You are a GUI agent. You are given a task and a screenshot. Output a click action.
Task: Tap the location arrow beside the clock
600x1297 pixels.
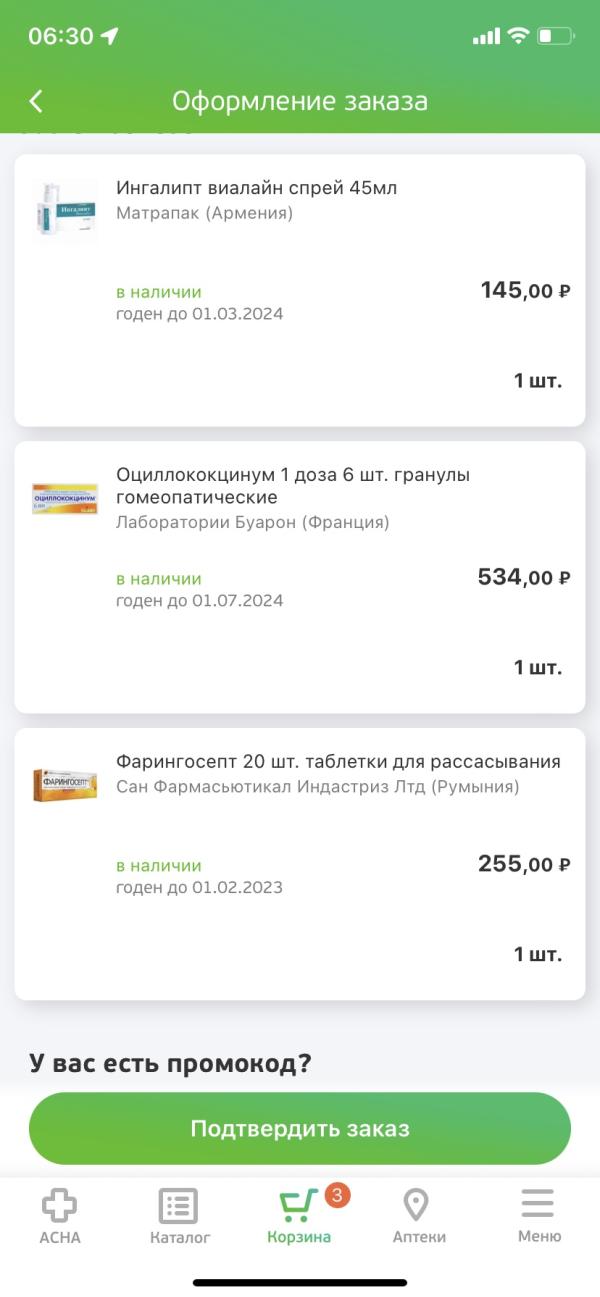109,36
